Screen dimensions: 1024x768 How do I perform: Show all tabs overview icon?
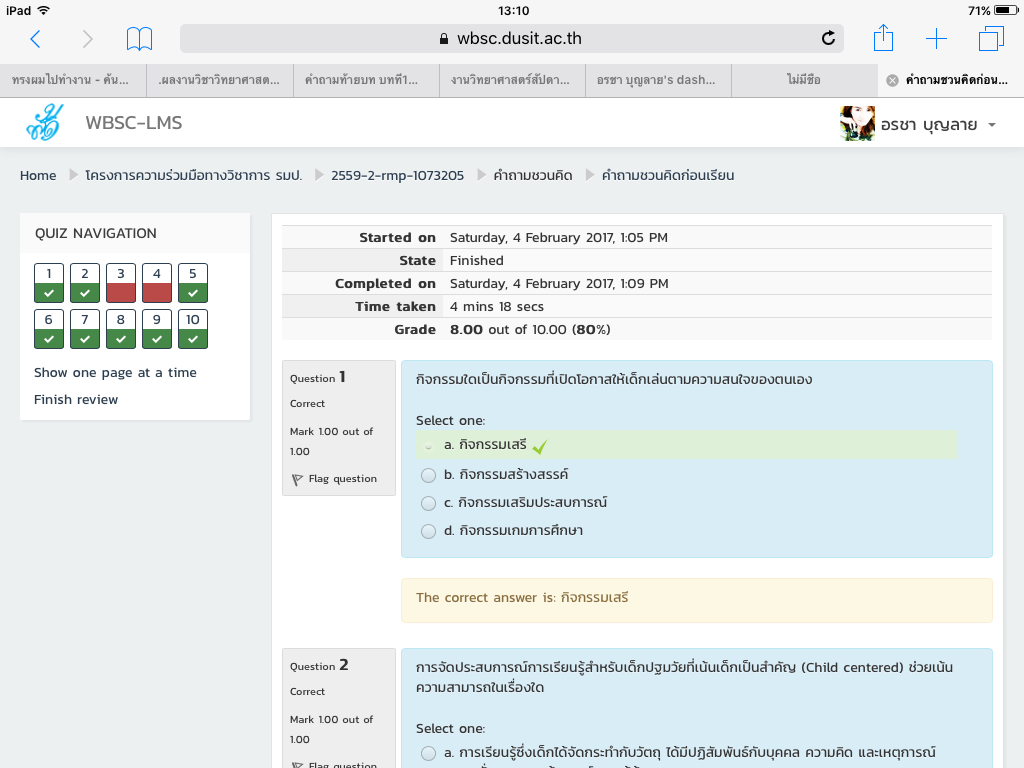pyautogui.click(x=991, y=39)
